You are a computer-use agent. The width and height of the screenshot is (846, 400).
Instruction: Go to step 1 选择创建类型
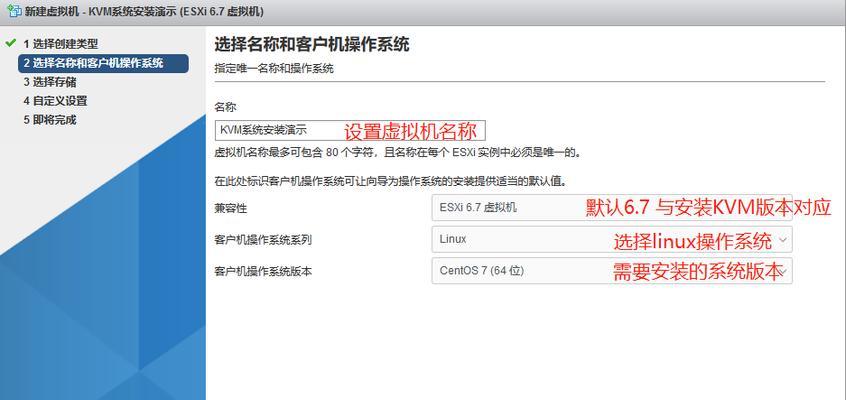point(60,44)
